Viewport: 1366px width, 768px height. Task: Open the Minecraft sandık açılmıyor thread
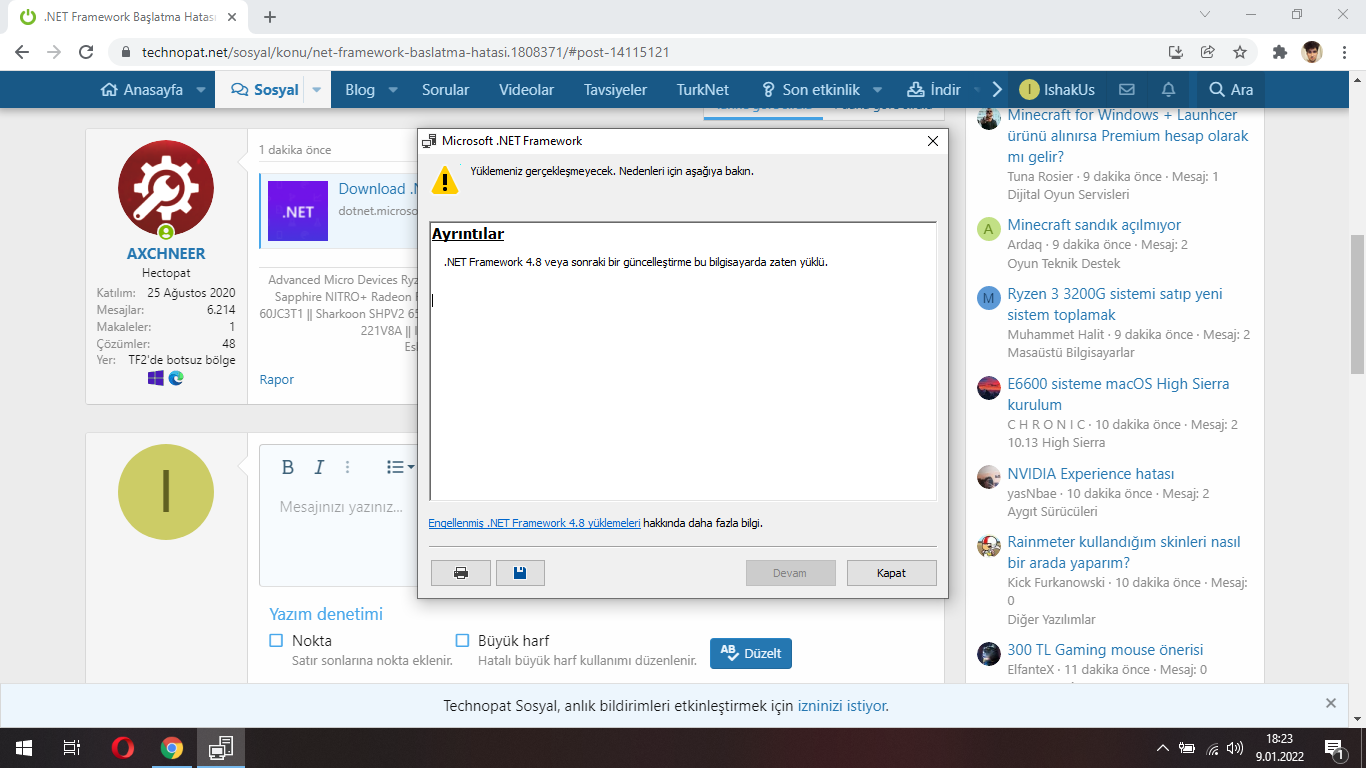click(x=1094, y=225)
